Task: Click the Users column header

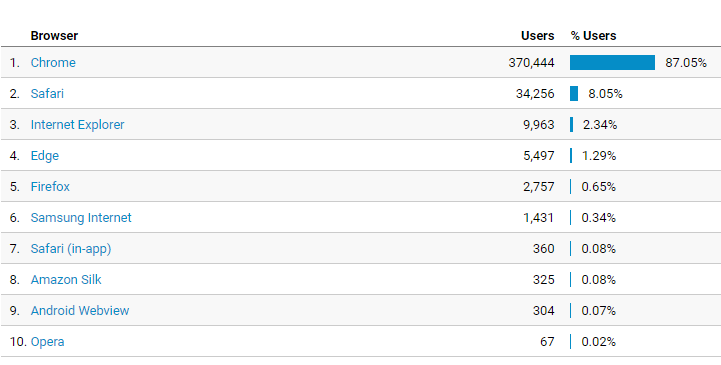Action: [x=538, y=36]
